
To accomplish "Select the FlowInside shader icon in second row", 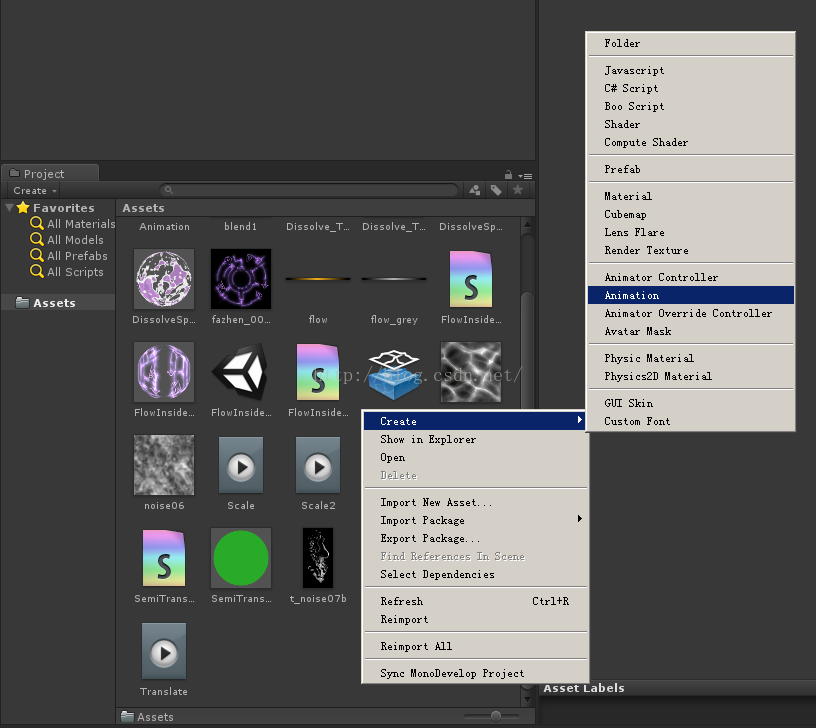I will [x=471, y=279].
